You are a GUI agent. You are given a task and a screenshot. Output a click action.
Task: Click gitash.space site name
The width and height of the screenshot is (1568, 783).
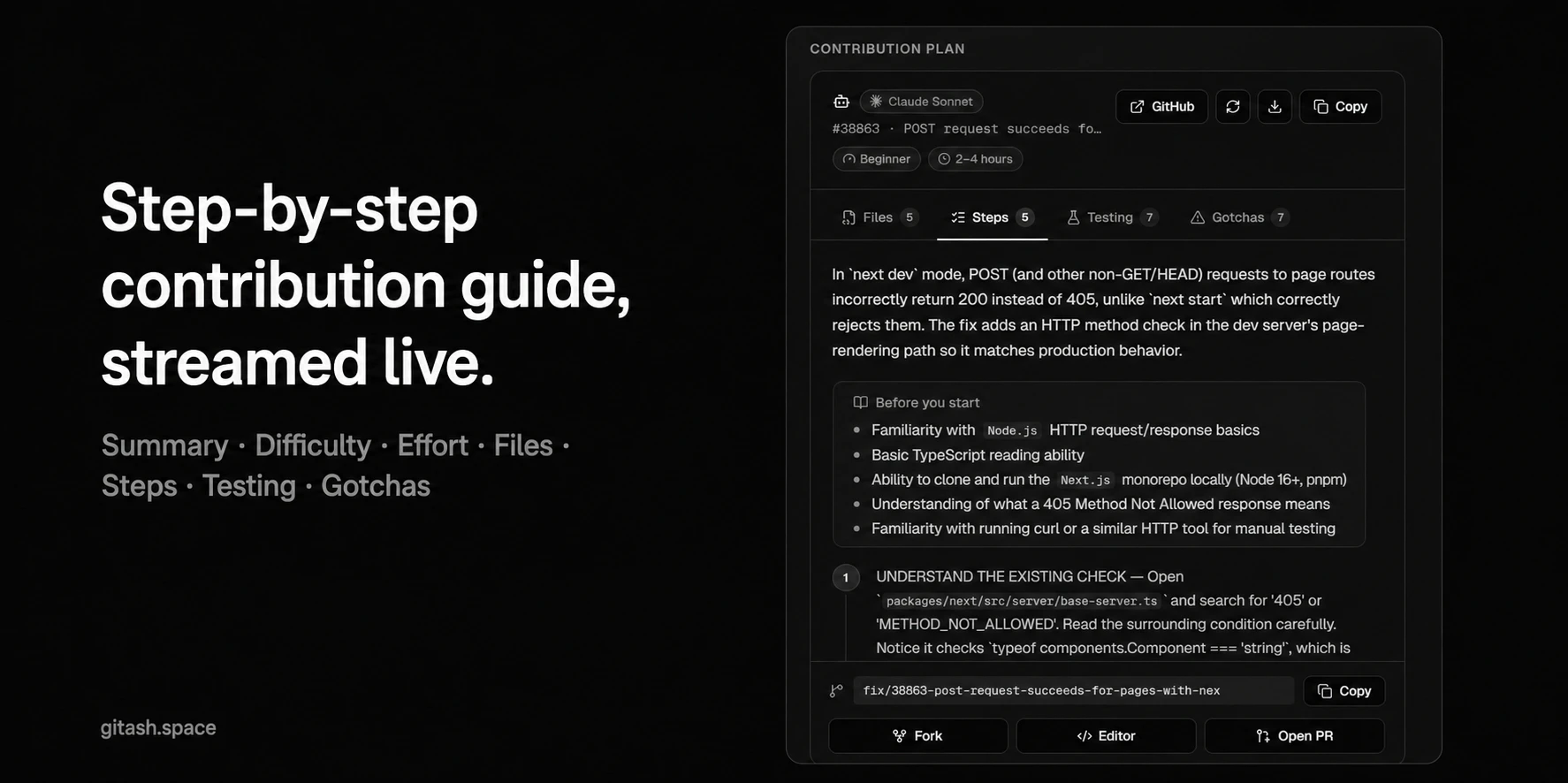coord(158,727)
